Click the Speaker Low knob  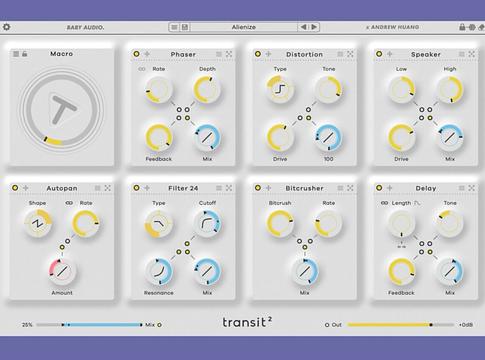point(401,89)
